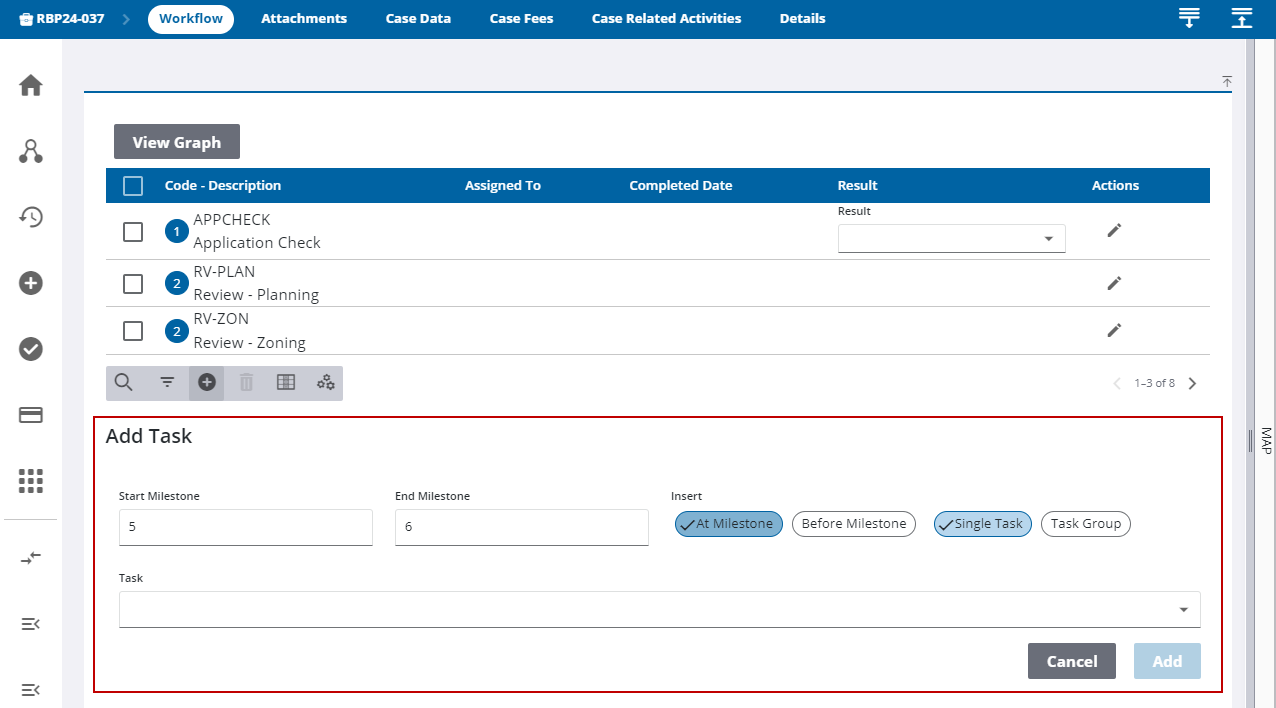
Task: Tick the RV-PLAN row checkbox
Action: 133,284
